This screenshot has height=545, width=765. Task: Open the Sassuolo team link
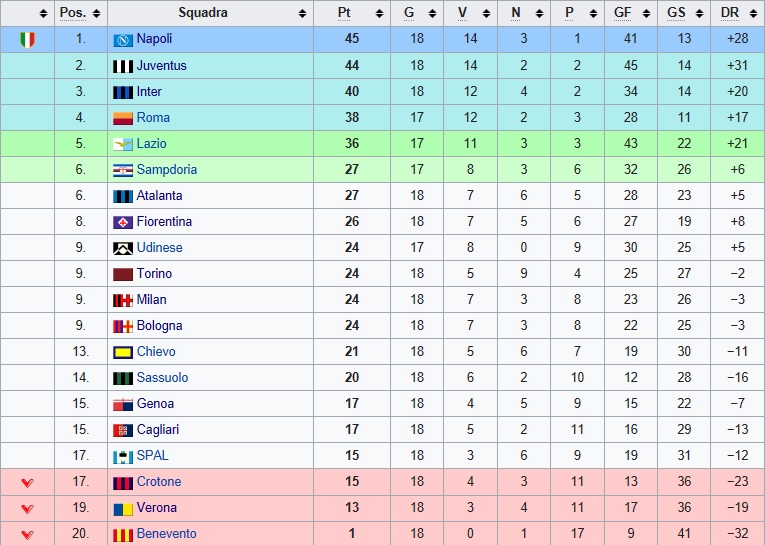(162, 377)
